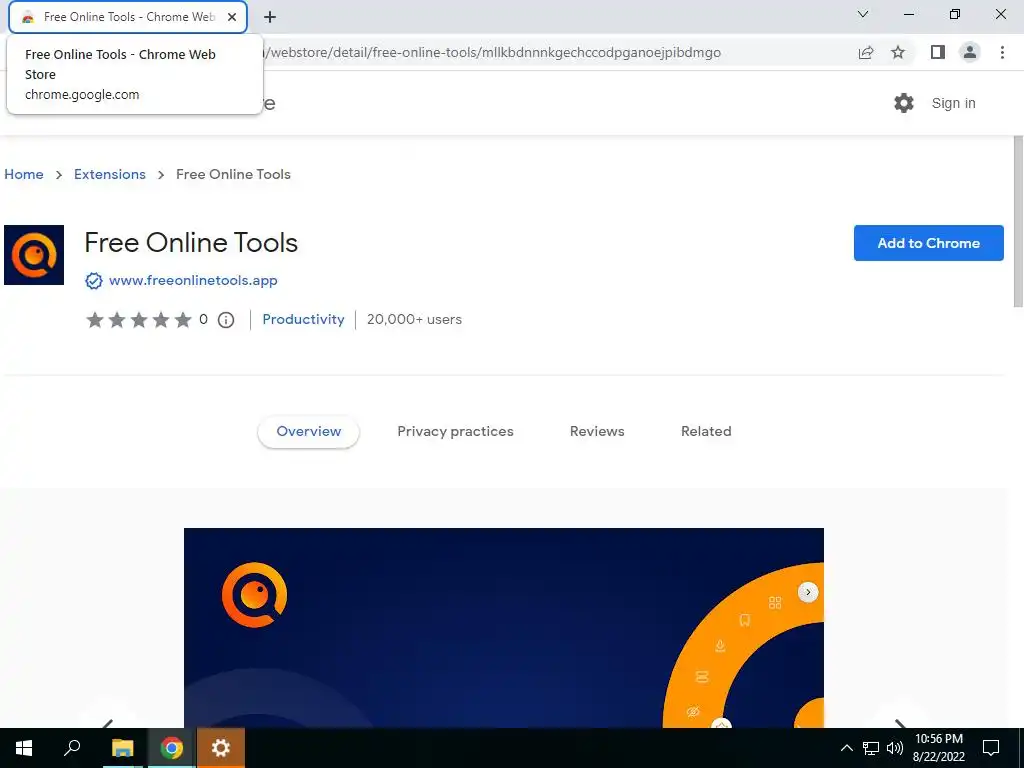Click the share this page icon
This screenshot has width=1024, height=768.
click(x=866, y=52)
